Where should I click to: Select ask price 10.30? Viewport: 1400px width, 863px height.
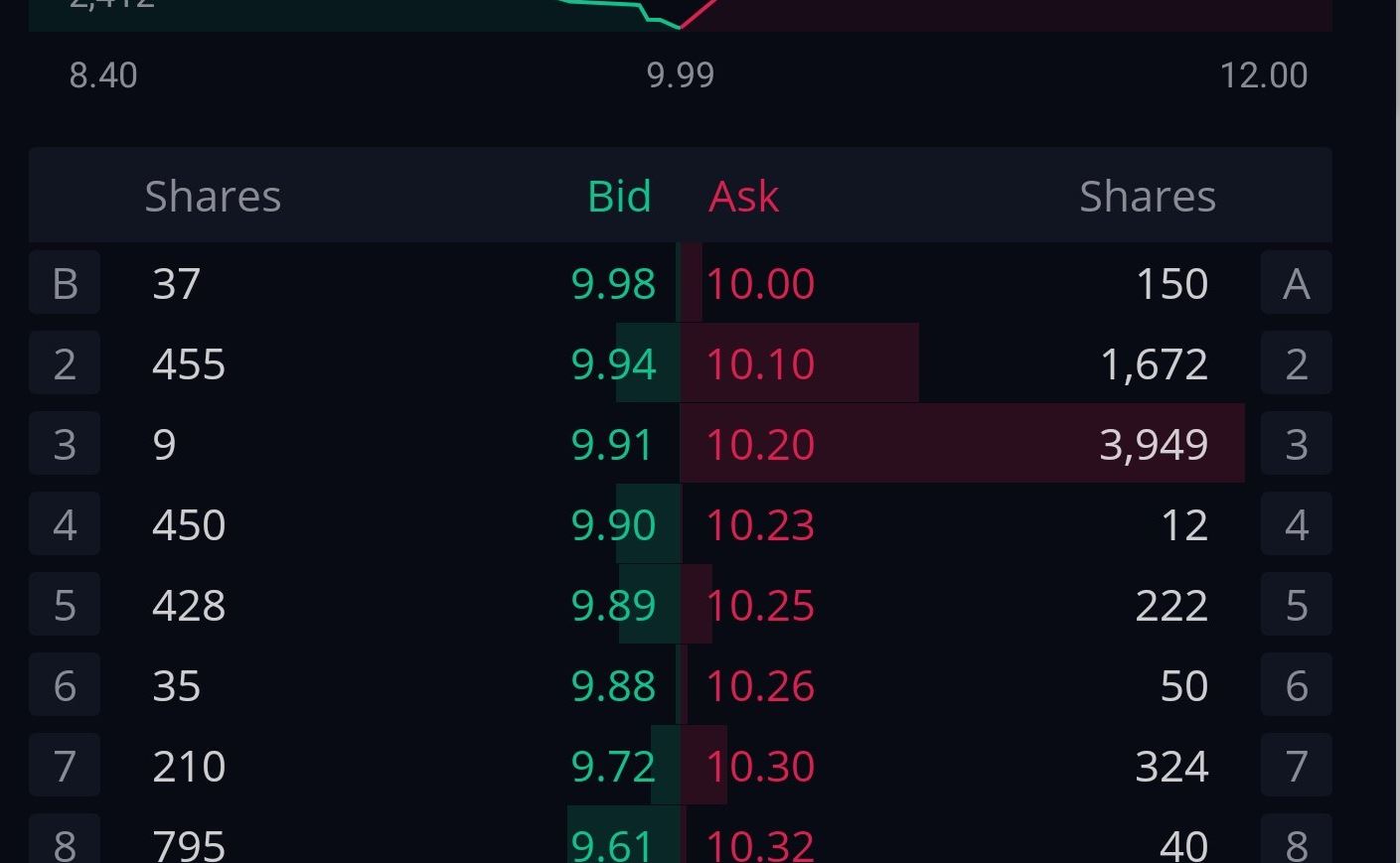(x=760, y=767)
